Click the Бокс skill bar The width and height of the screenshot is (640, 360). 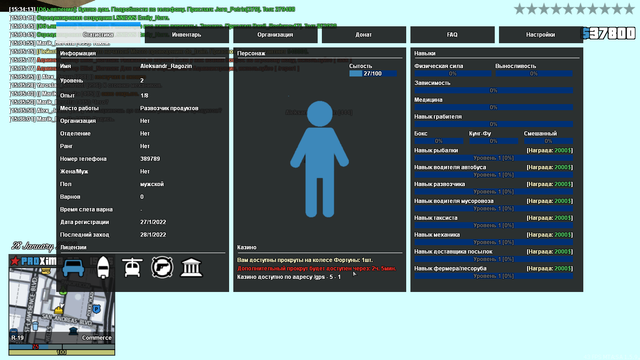pos(439,141)
